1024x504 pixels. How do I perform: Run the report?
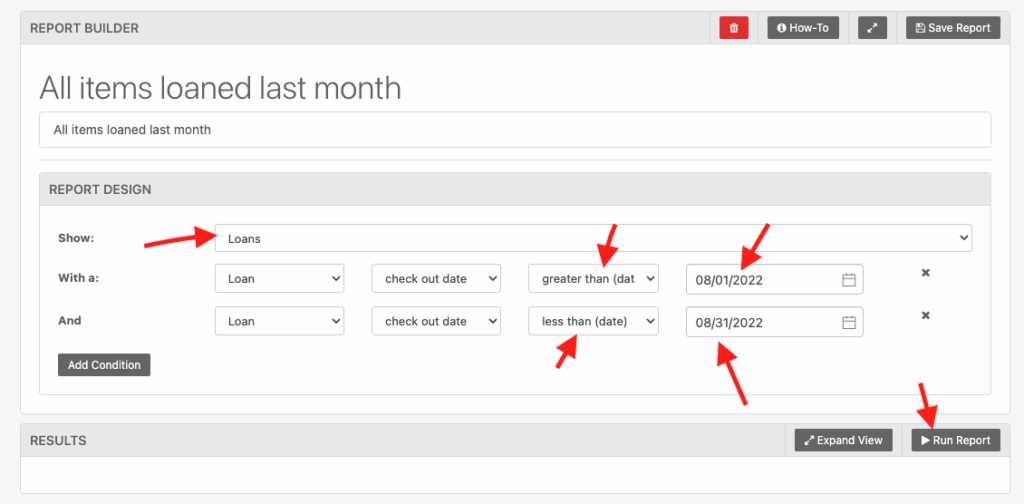[x=955, y=440]
